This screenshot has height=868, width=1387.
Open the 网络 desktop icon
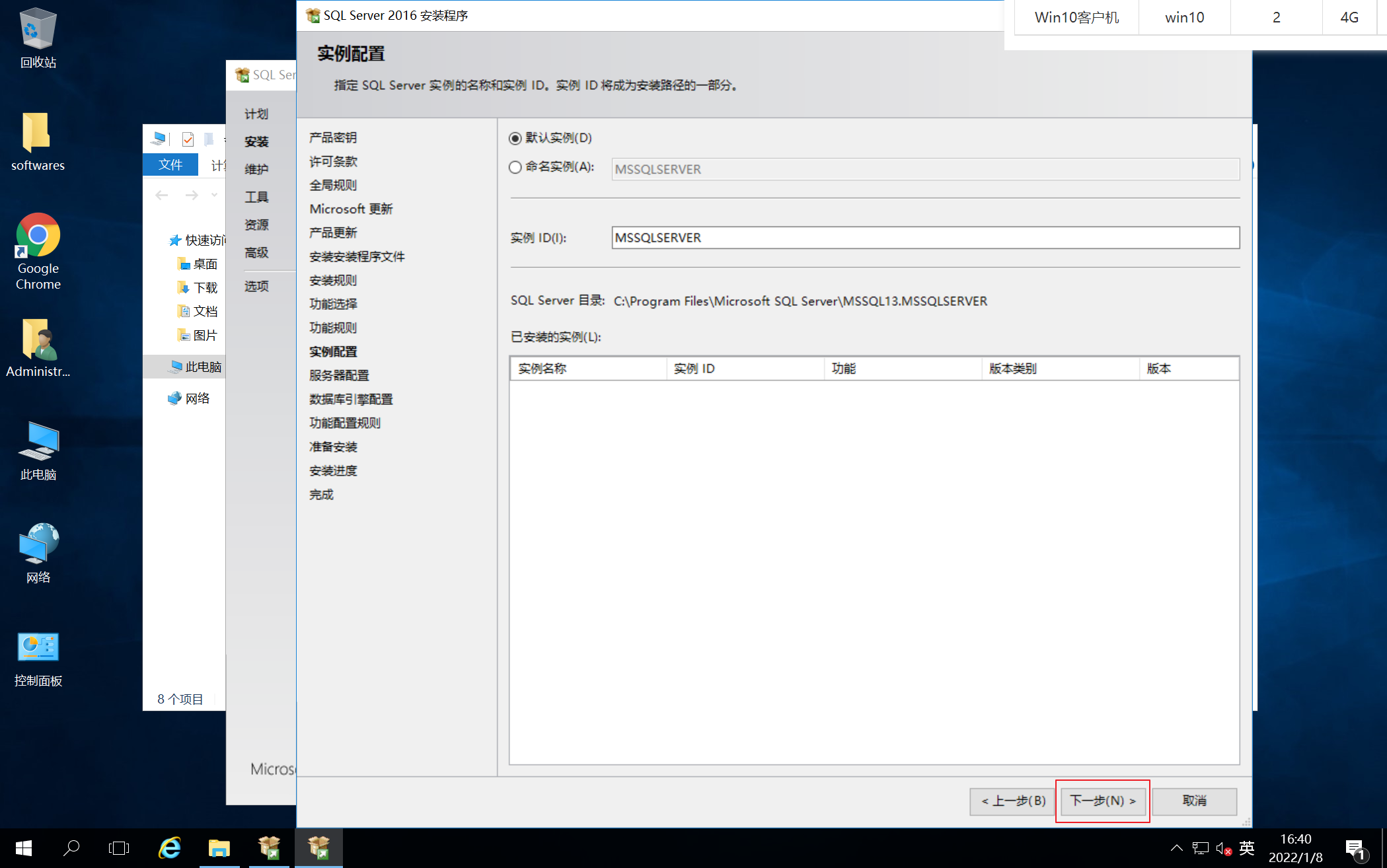pos(38,554)
